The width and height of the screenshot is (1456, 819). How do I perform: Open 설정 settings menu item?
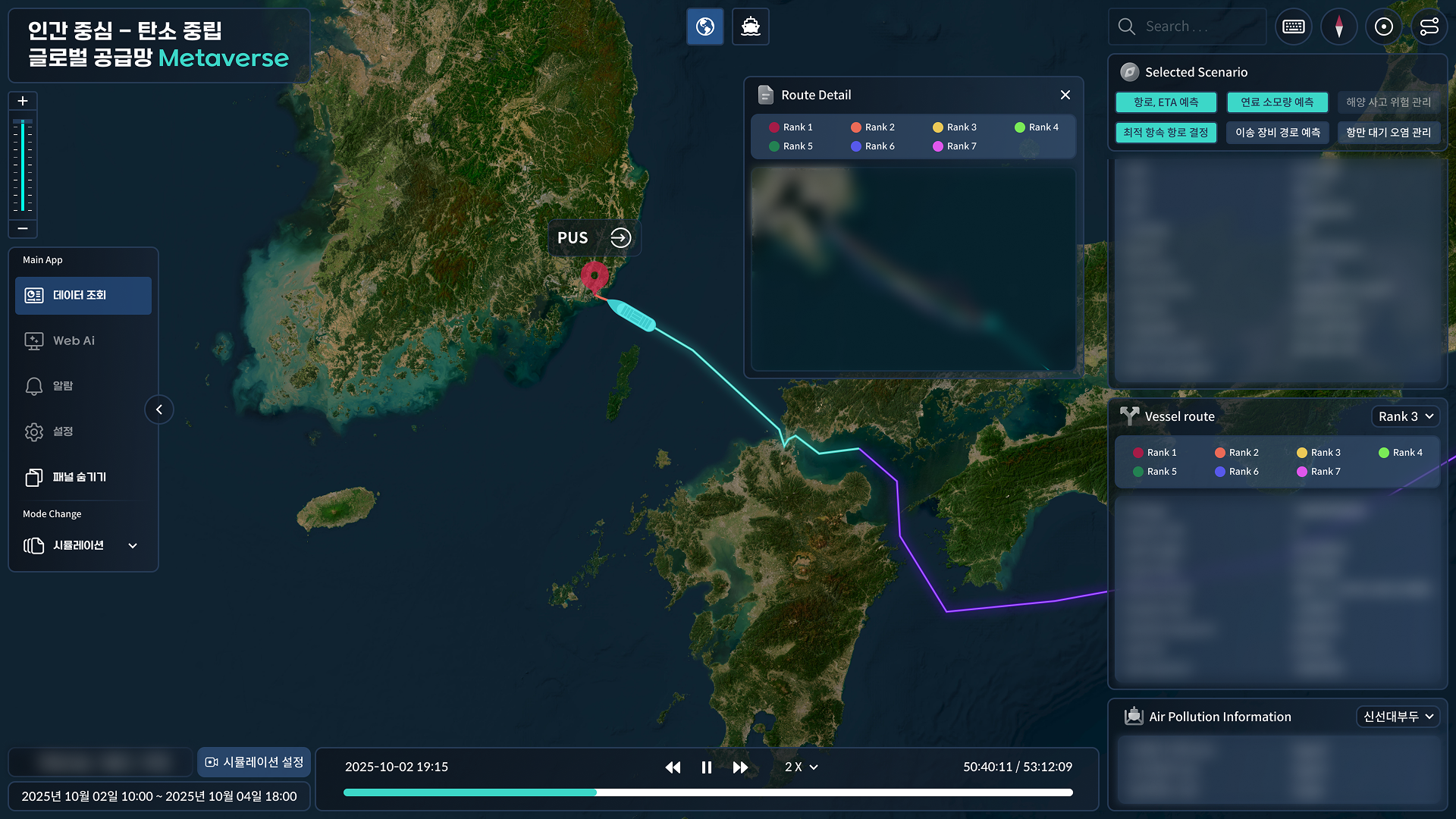(83, 432)
